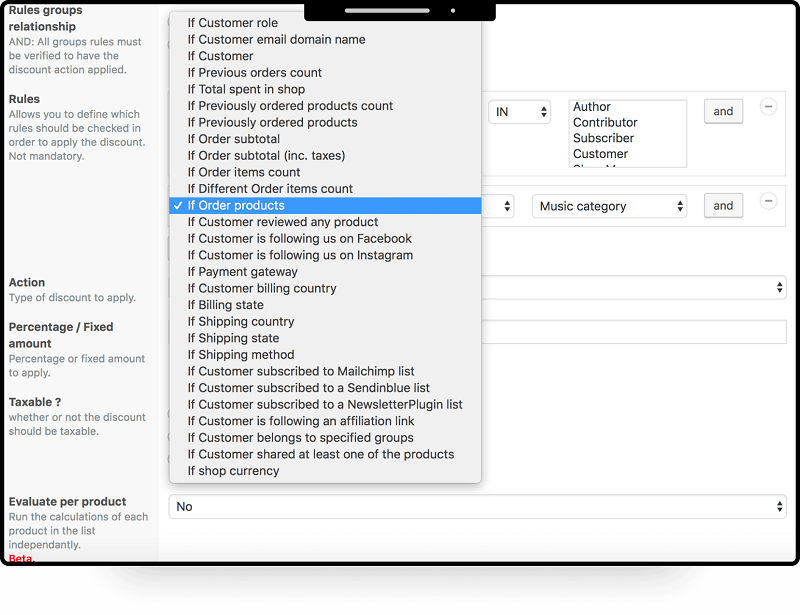This screenshot has width=800, height=615.
Task: Click the first and button
Action: [723, 111]
